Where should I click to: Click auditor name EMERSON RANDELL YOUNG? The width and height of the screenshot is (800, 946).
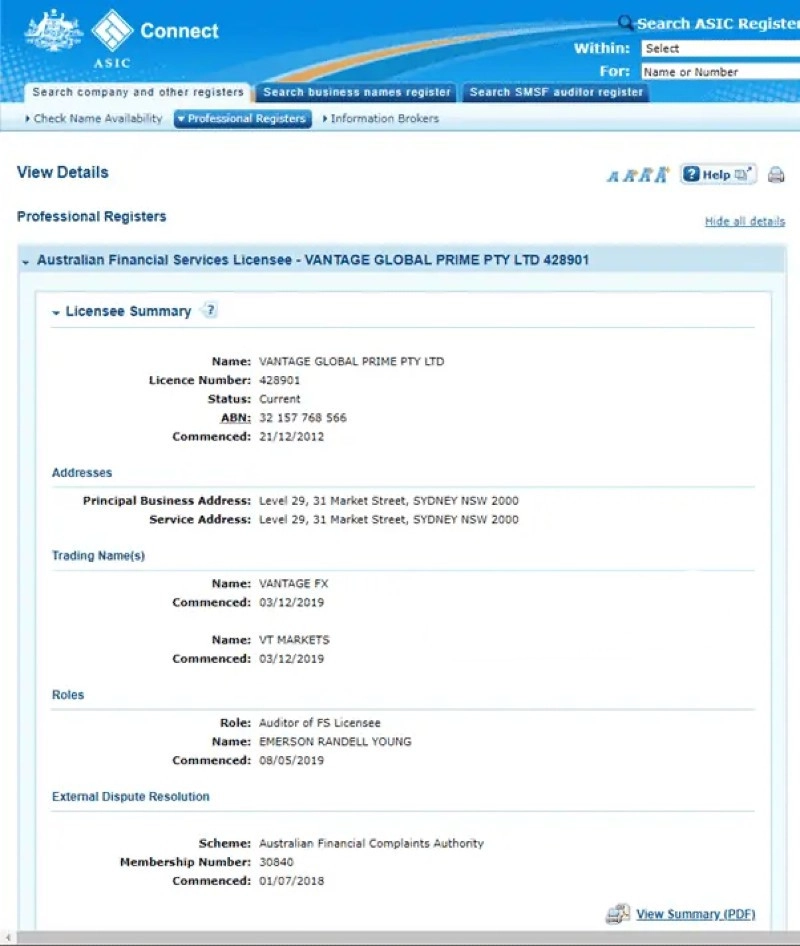[335, 741]
